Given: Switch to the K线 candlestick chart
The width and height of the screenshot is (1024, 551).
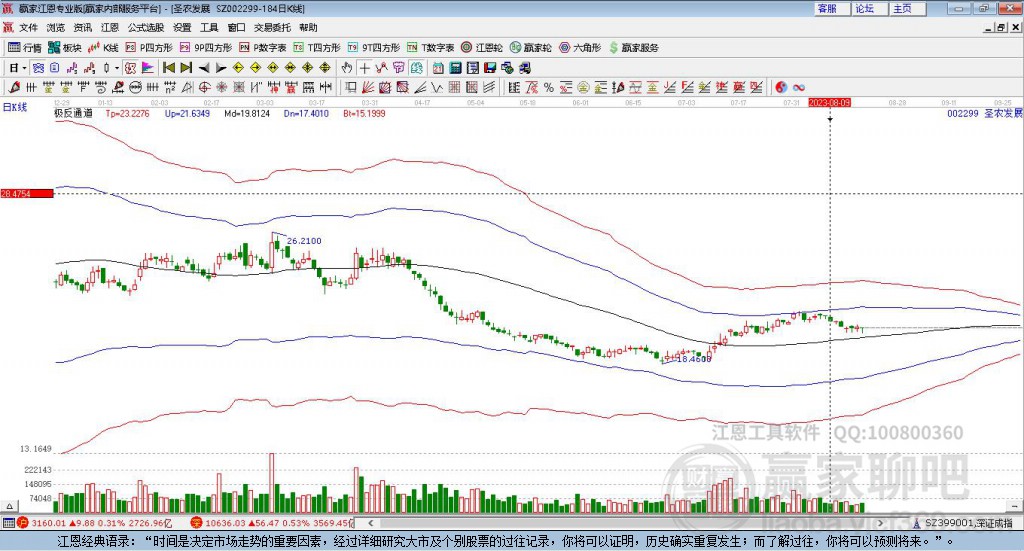Looking at the screenshot, I should [x=104, y=47].
